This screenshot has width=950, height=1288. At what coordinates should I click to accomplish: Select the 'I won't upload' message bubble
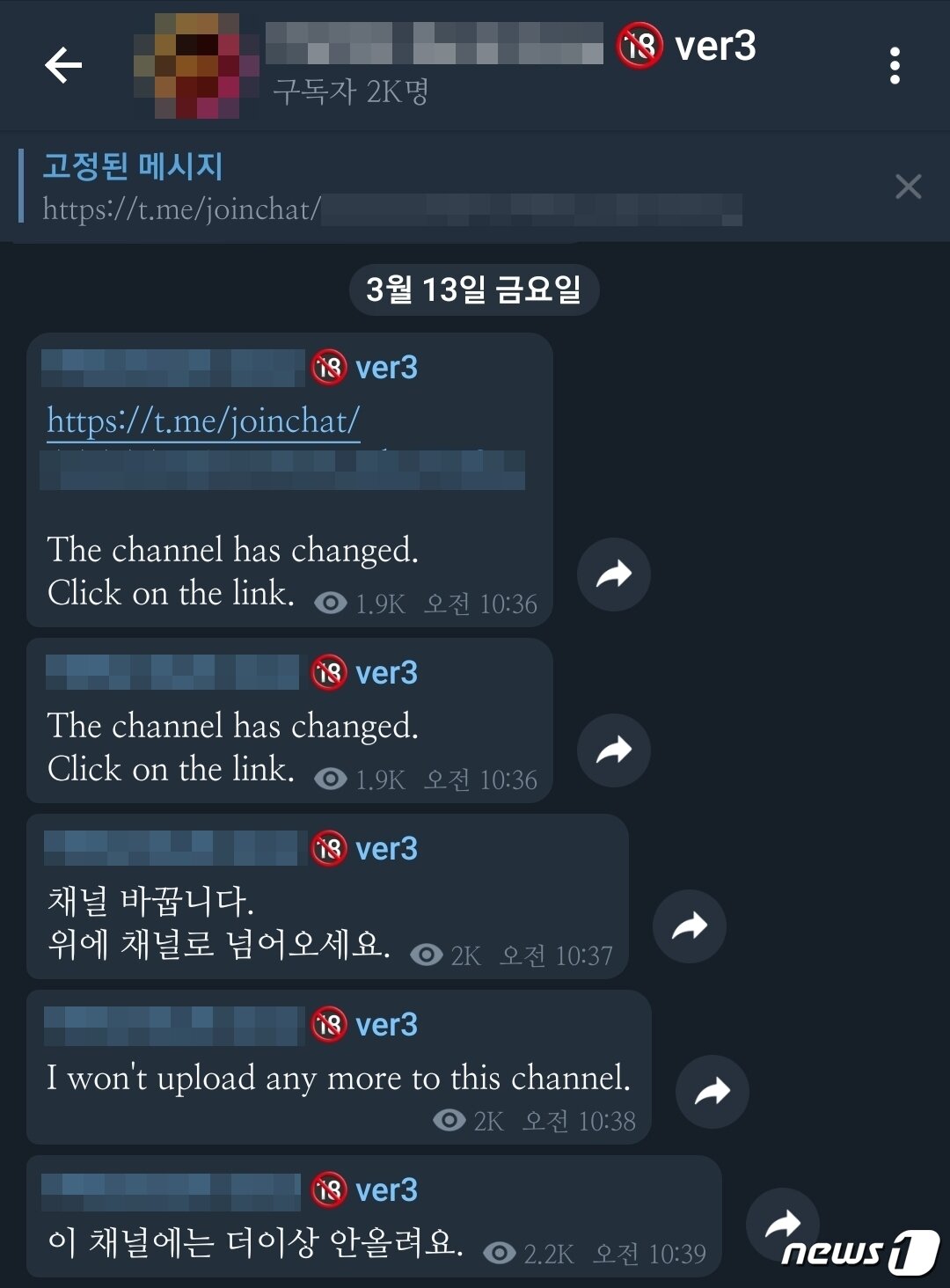[339, 1067]
